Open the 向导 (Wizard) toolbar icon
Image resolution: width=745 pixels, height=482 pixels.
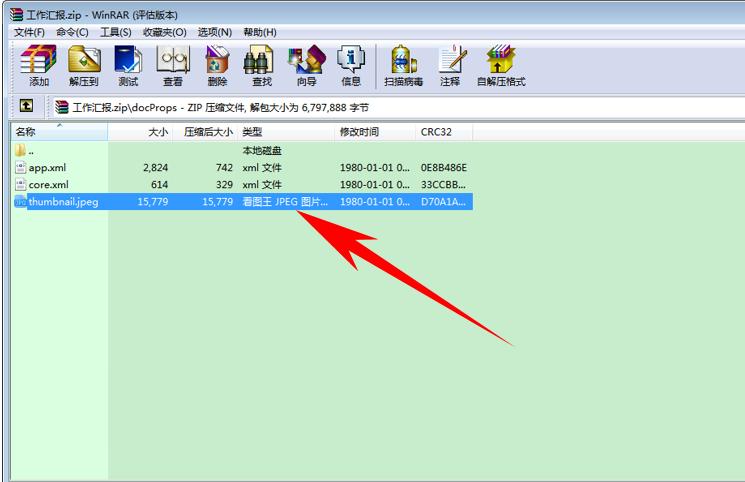tap(306, 59)
